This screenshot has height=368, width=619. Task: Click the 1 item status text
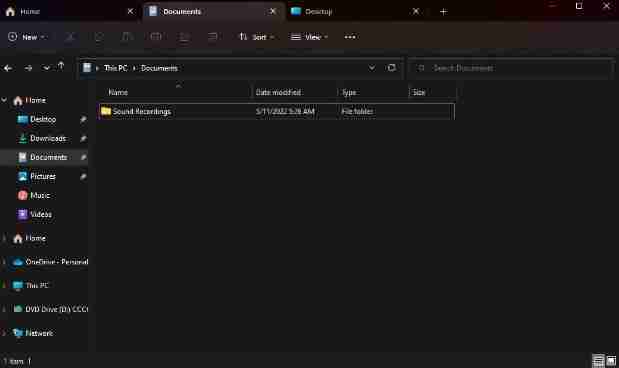pyautogui.click(x=13, y=361)
